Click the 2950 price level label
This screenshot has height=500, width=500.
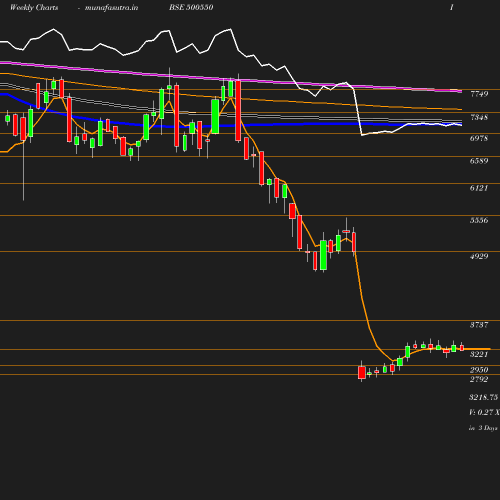[479, 370]
